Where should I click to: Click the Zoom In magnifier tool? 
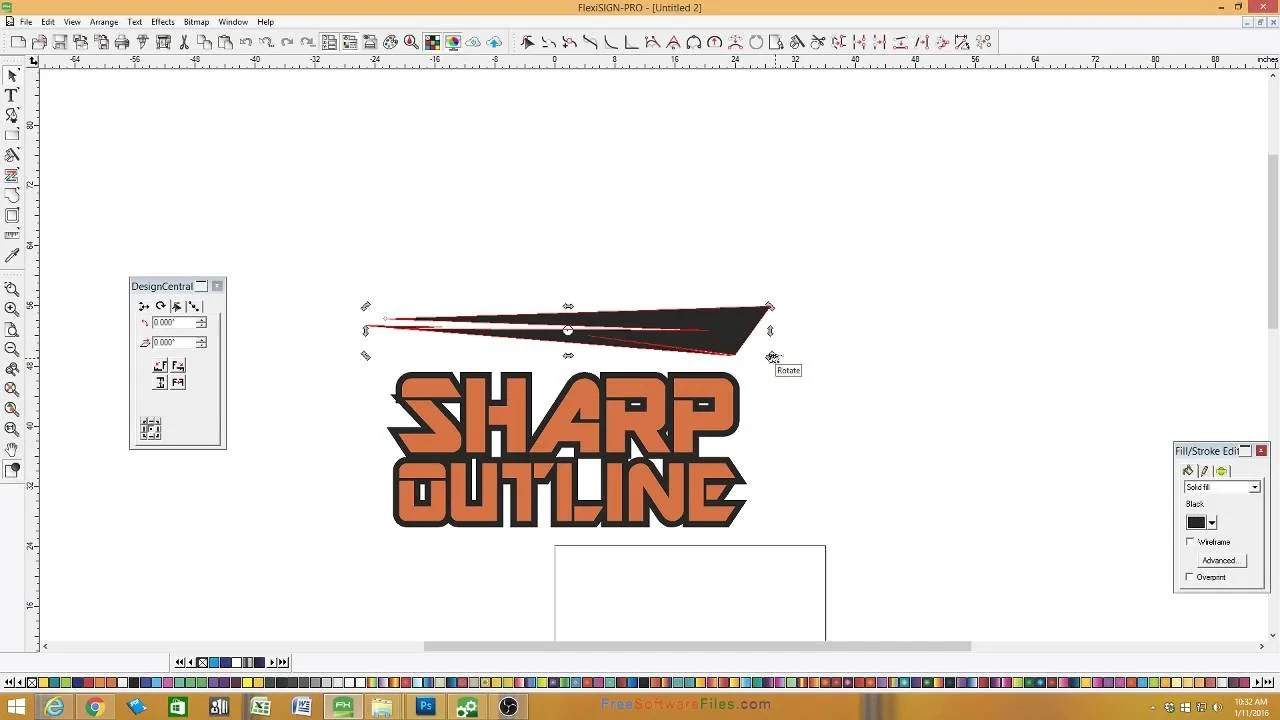coord(12,309)
